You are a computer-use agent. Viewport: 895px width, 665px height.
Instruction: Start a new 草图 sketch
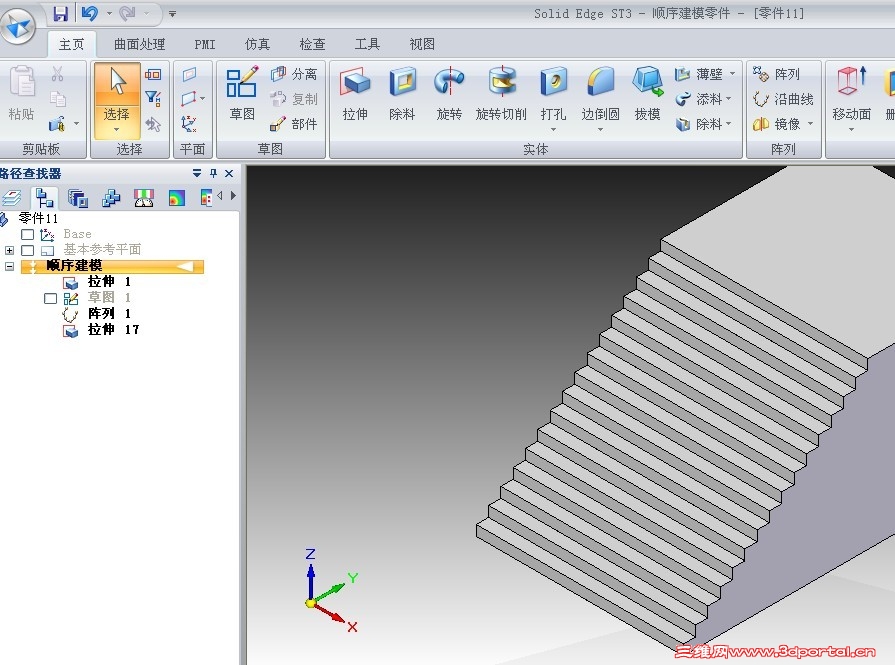242,94
